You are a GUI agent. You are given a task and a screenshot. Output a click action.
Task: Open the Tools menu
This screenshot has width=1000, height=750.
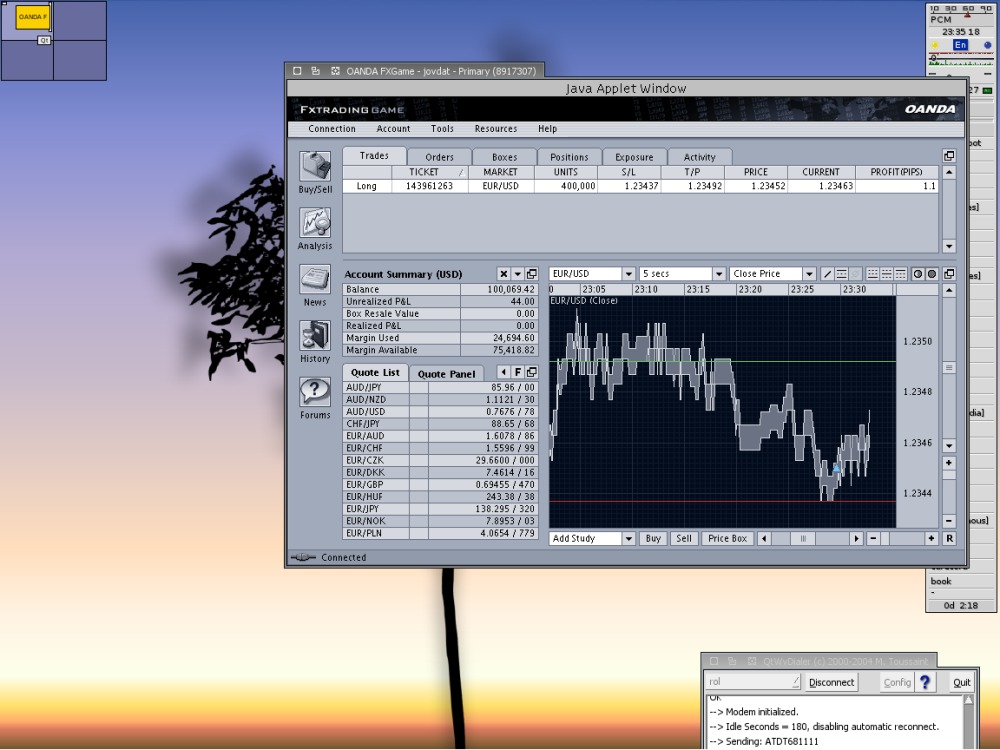click(442, 129)
